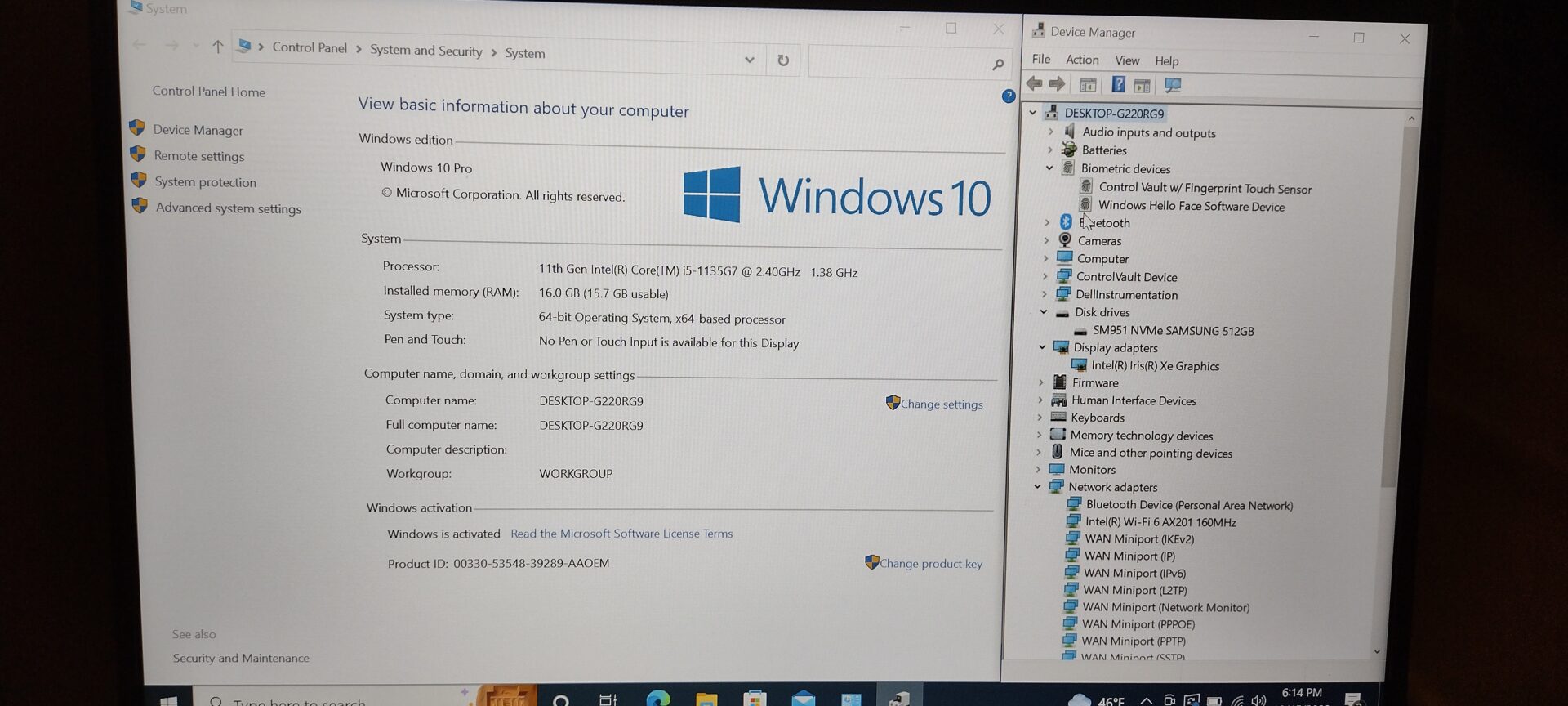Click System and Security breadcrumb

426,51
